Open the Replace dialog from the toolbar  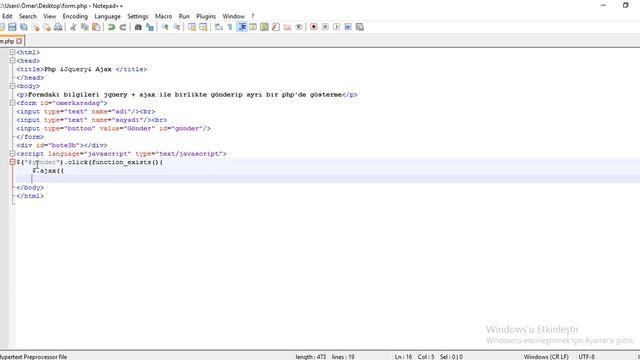click(x=150, y=27)
